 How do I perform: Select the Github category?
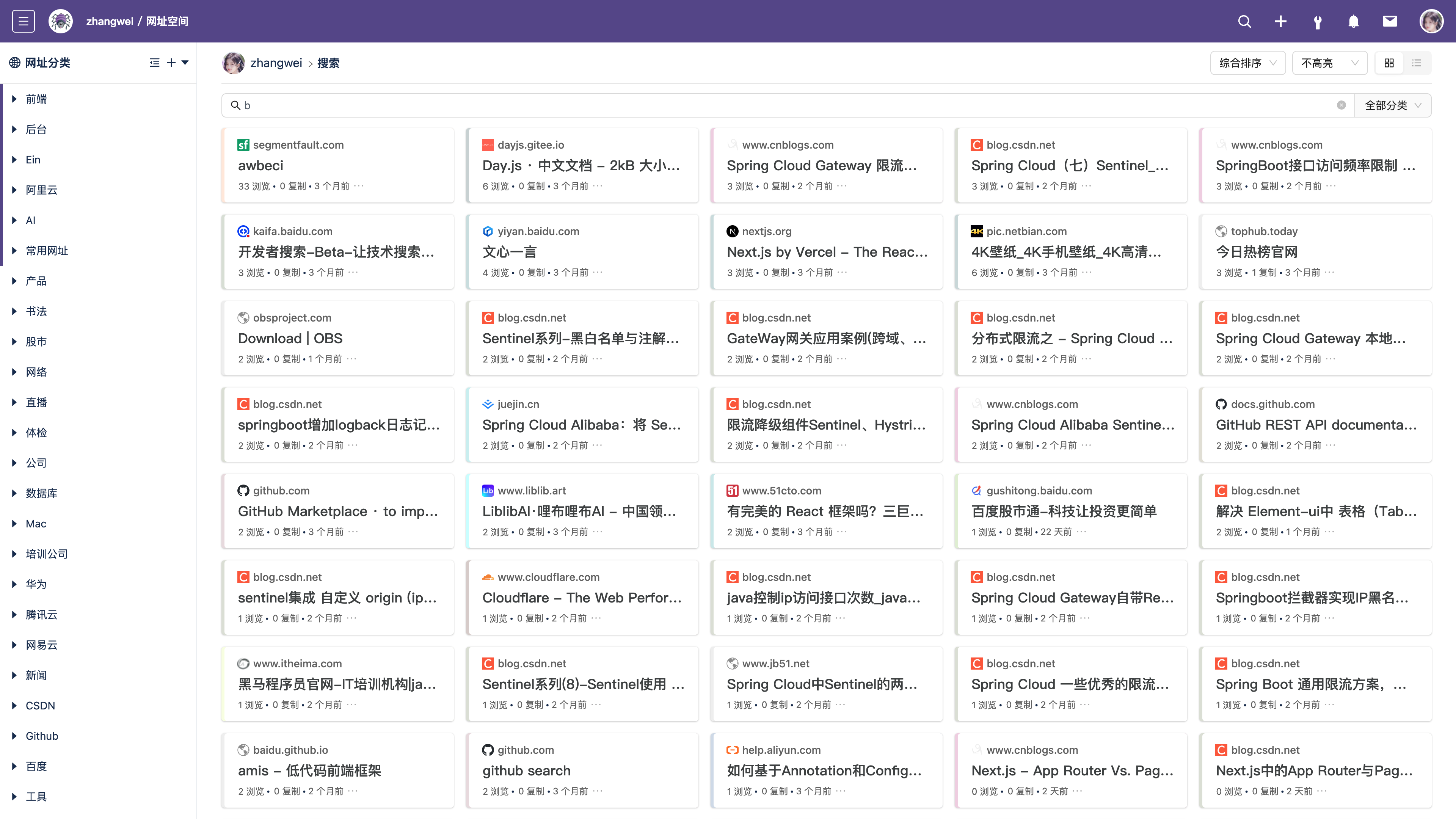coord(42,736)
